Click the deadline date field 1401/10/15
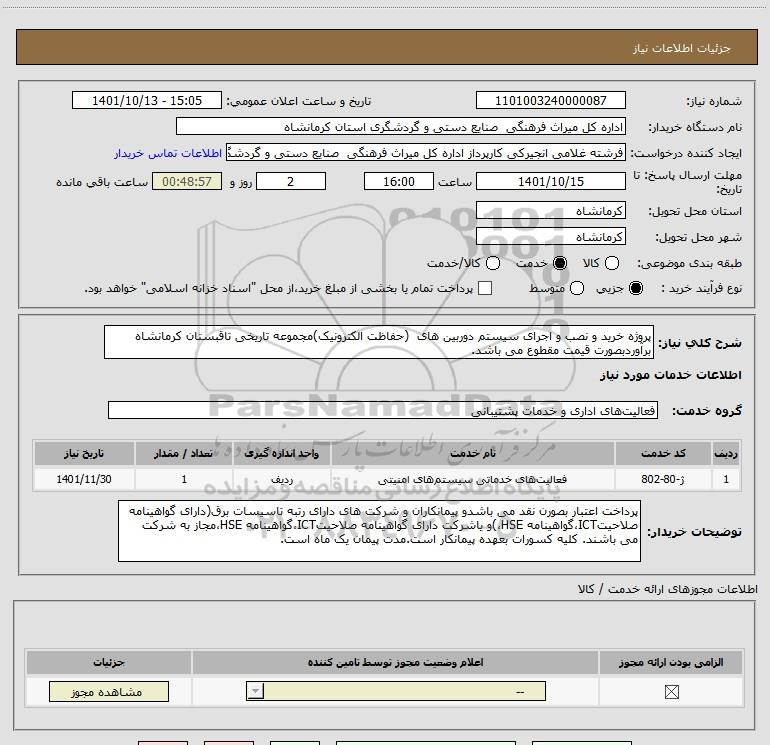 (x=550, y=181)
